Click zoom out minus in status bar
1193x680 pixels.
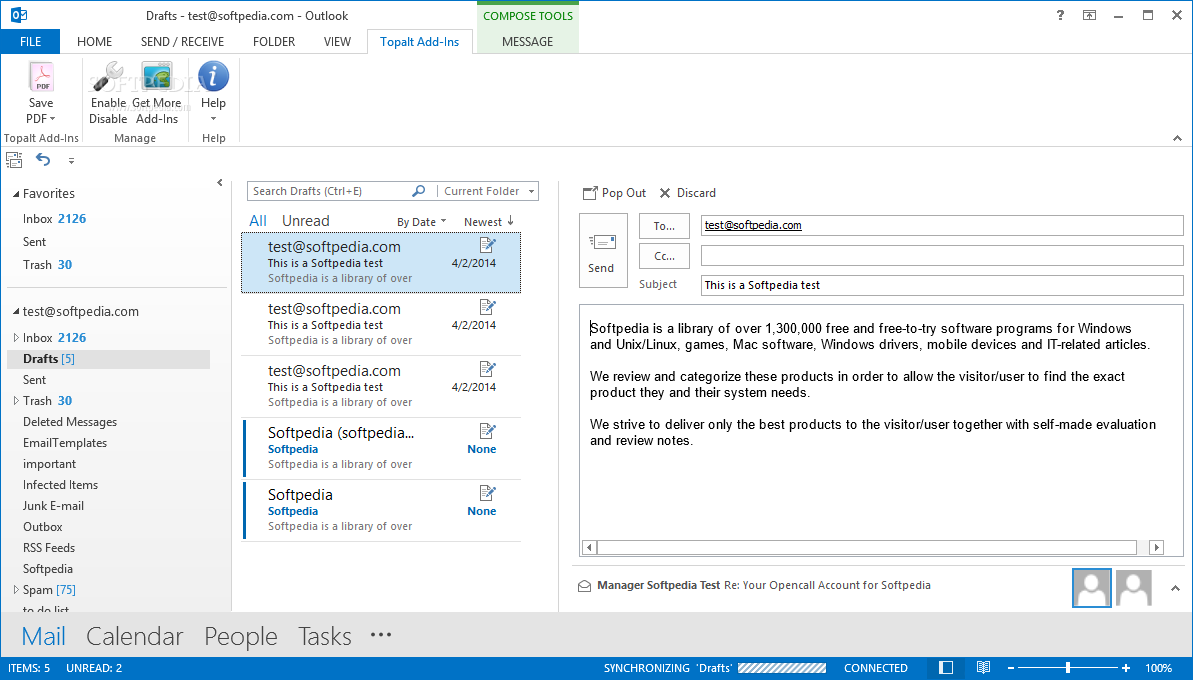(x=1011, y=668)
